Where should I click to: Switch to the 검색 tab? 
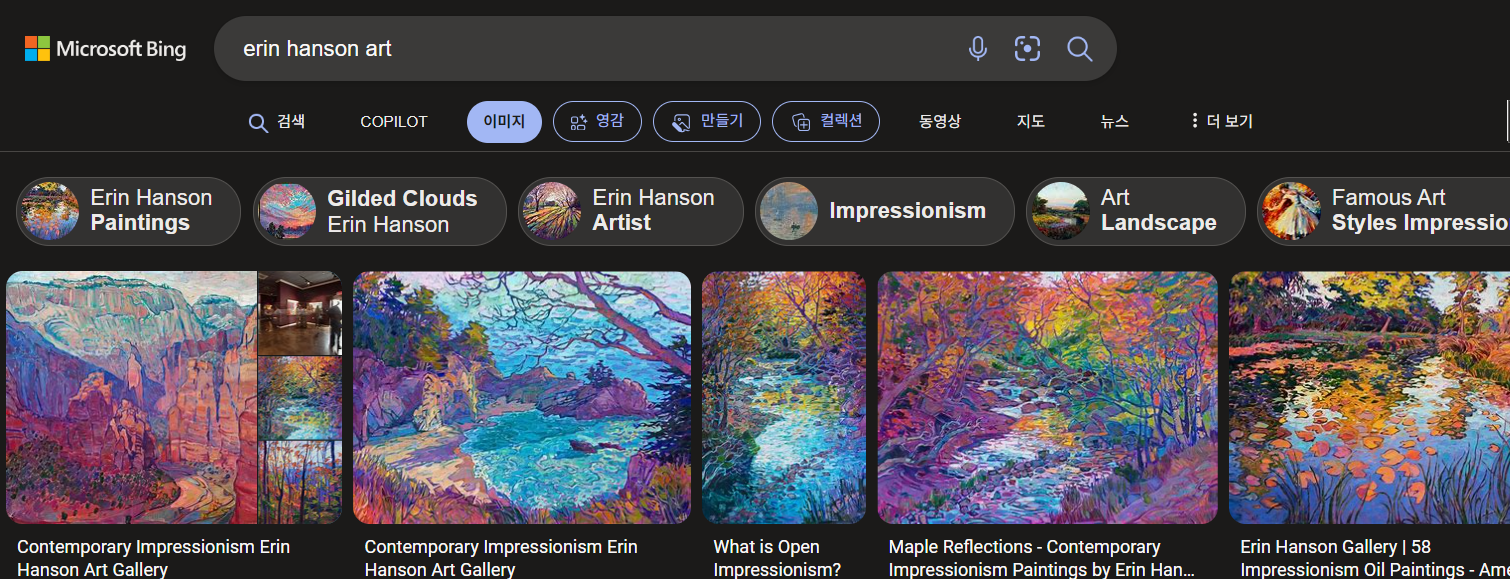click(x=277, y=122)
